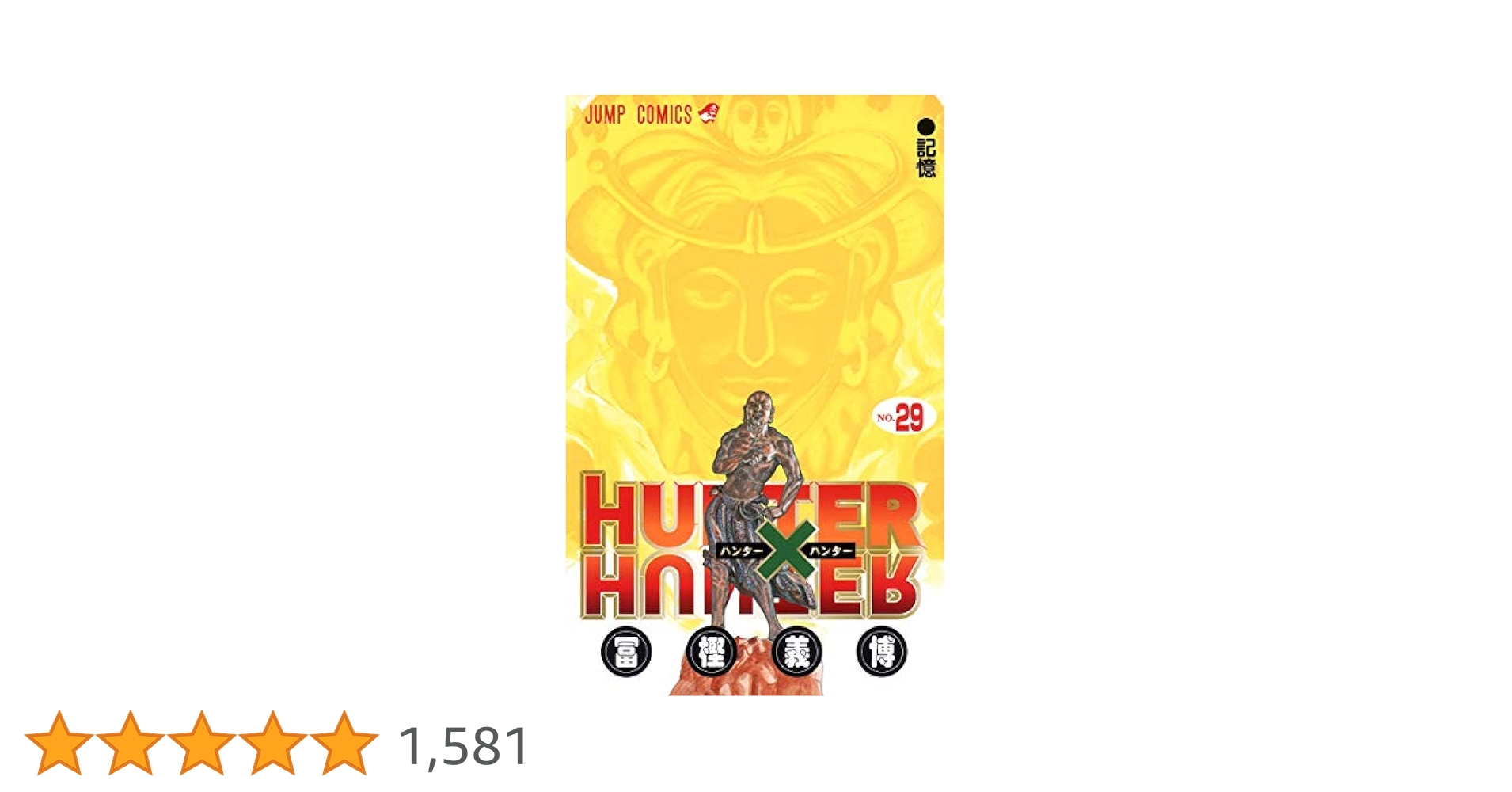Click the right ハンター katakana label
Screen dimensions: 1512x792
tap(830, 550)
